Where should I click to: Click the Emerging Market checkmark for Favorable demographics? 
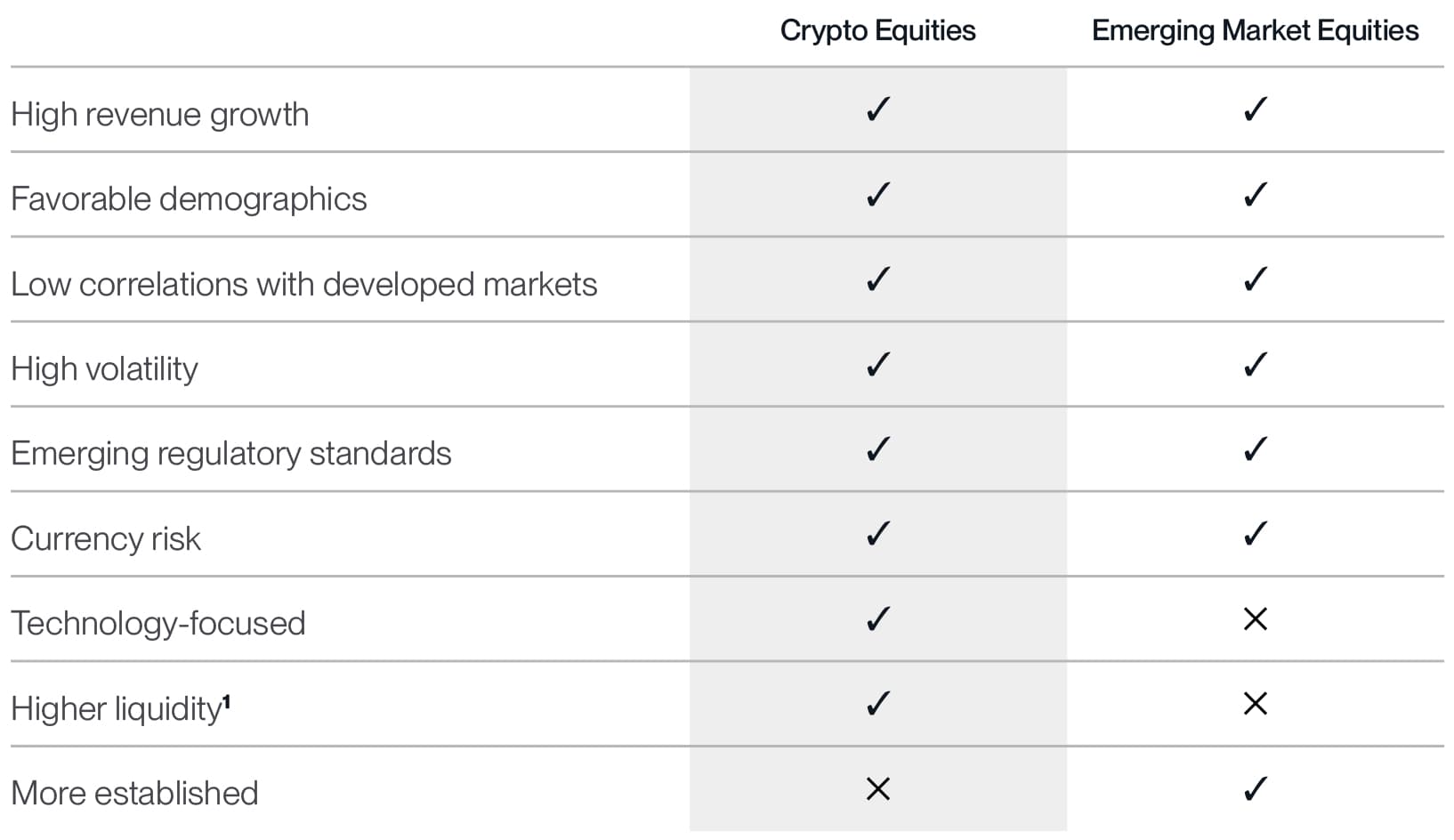1255,195
